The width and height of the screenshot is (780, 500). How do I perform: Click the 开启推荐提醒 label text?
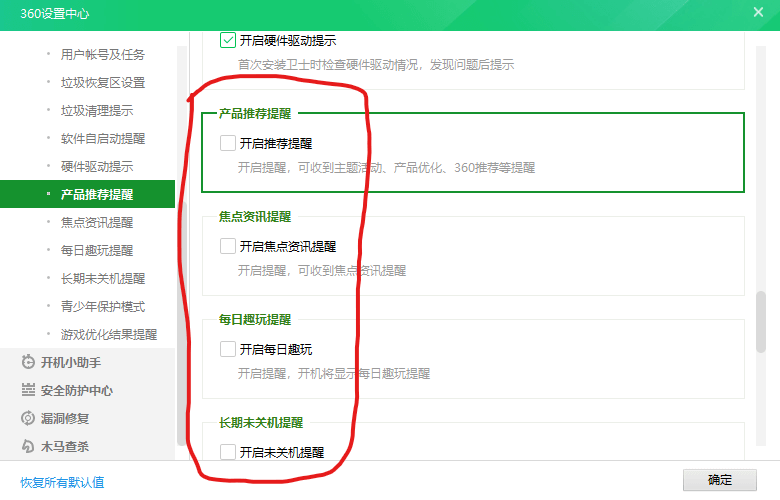point(276,144)
